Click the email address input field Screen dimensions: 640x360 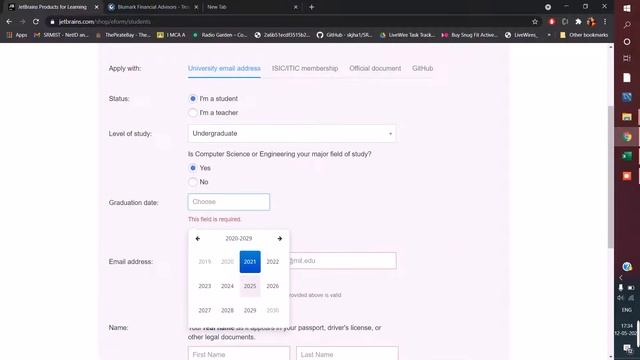pyautogui.click(x=343, y=261)
